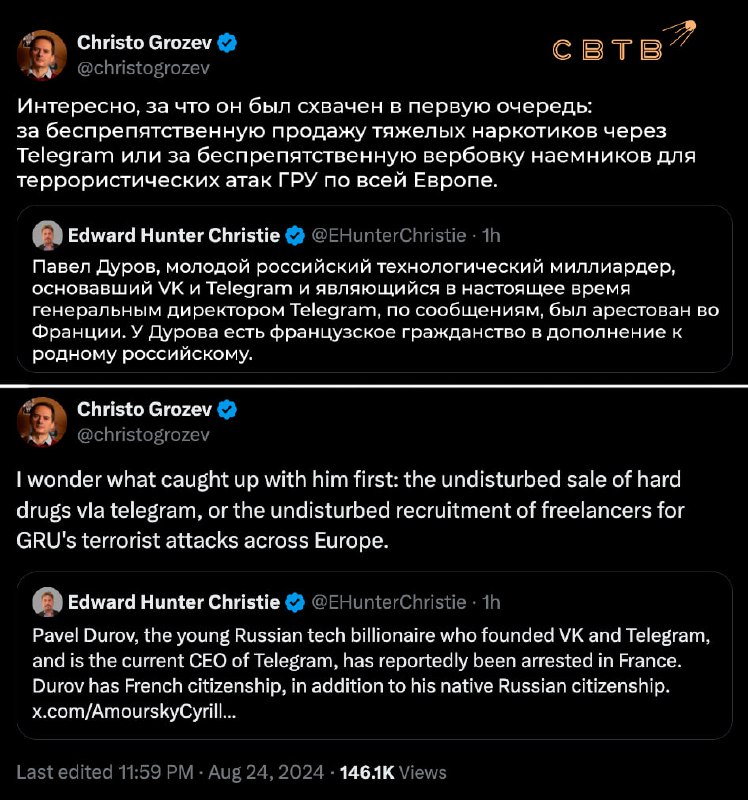Open @christogrozev handle in top tweet

click(143, 68)
